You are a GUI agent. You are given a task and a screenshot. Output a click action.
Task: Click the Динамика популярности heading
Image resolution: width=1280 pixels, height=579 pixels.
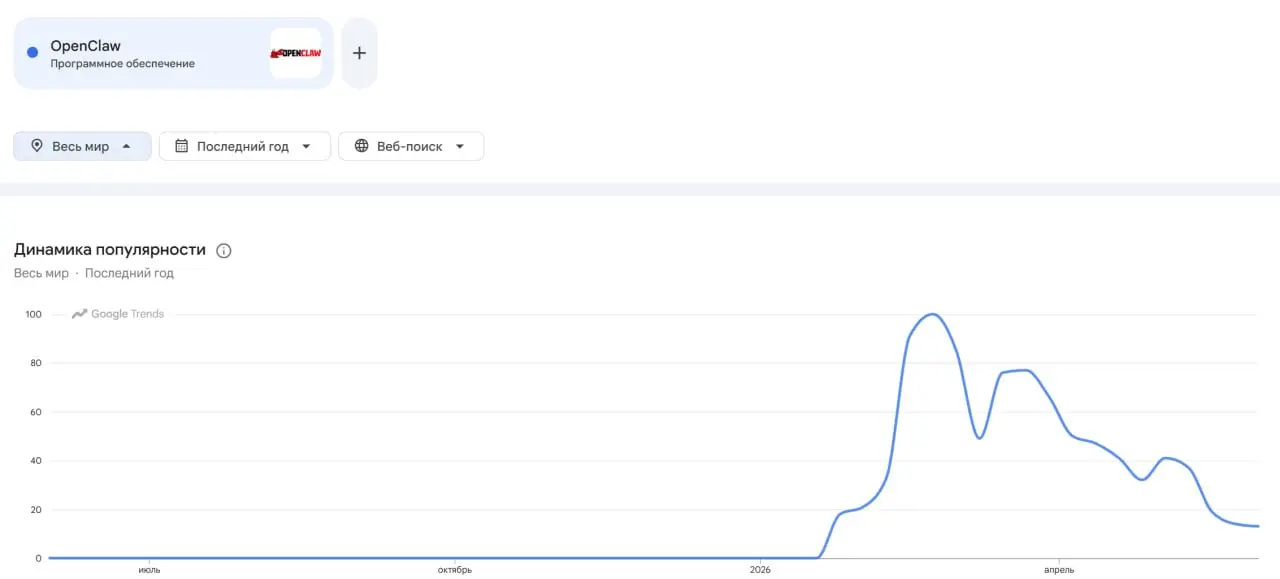click(x=110, y=250)
